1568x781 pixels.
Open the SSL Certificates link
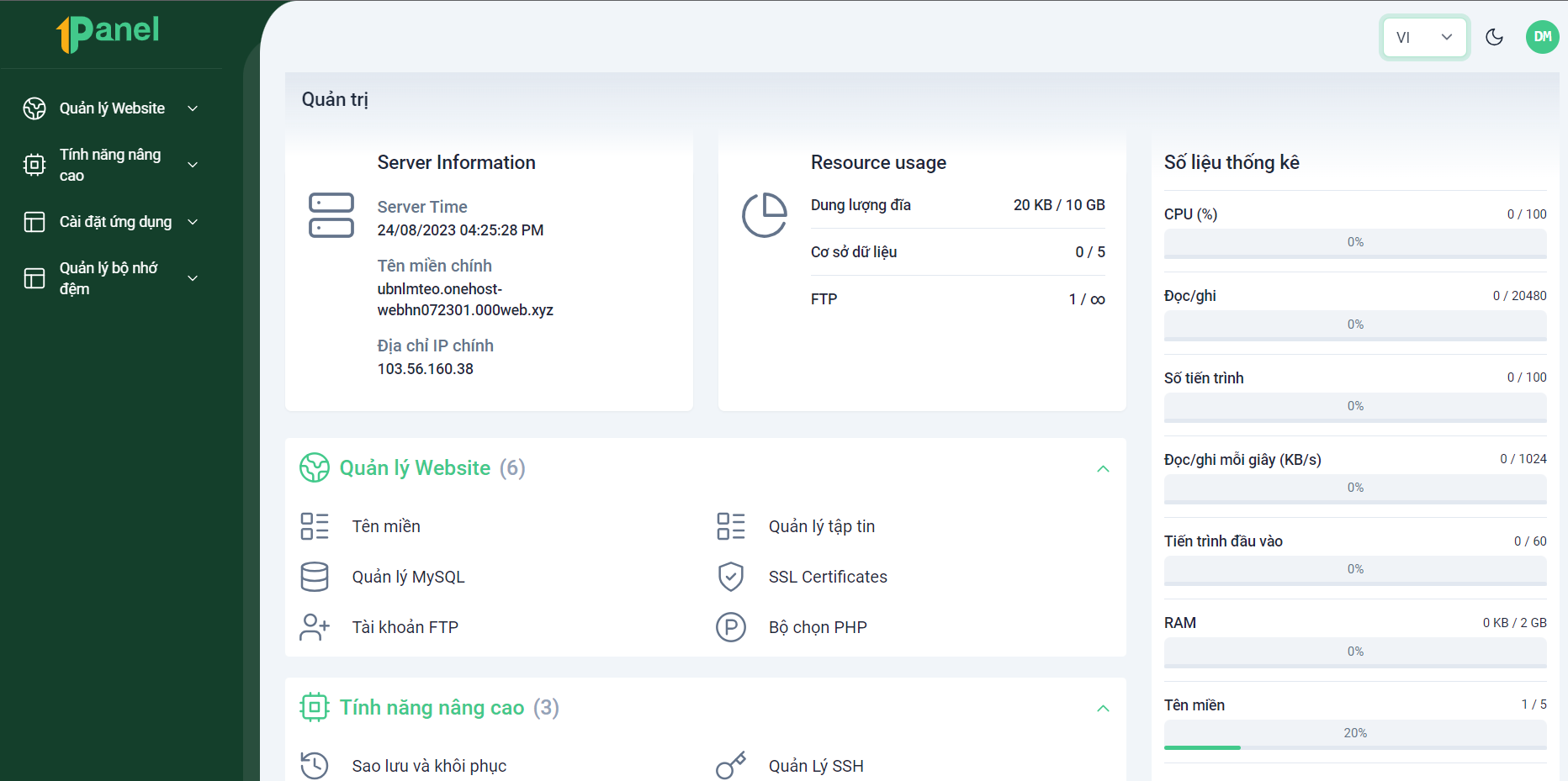point(828,577)
